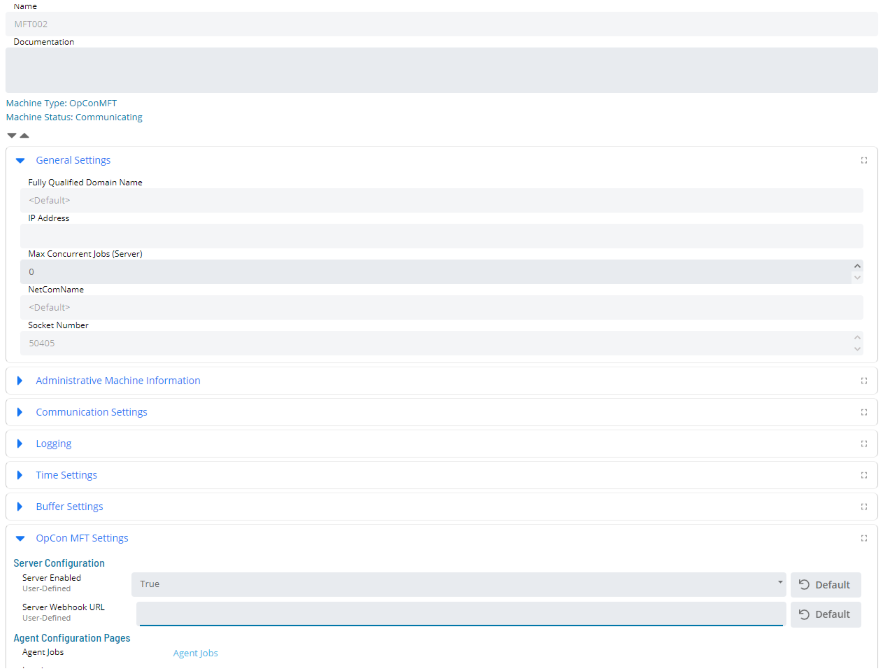This screenshot has width=881, height=669.
Task: Collapse the General Settings section
Action: pyautogui.click(x=20, y=161)
